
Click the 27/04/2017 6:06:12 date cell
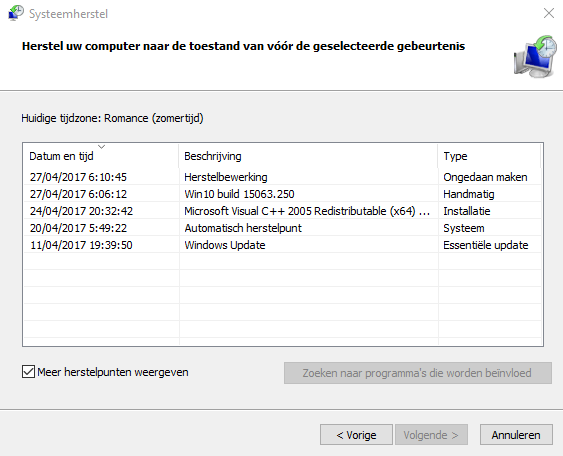[x=78, y=194]
